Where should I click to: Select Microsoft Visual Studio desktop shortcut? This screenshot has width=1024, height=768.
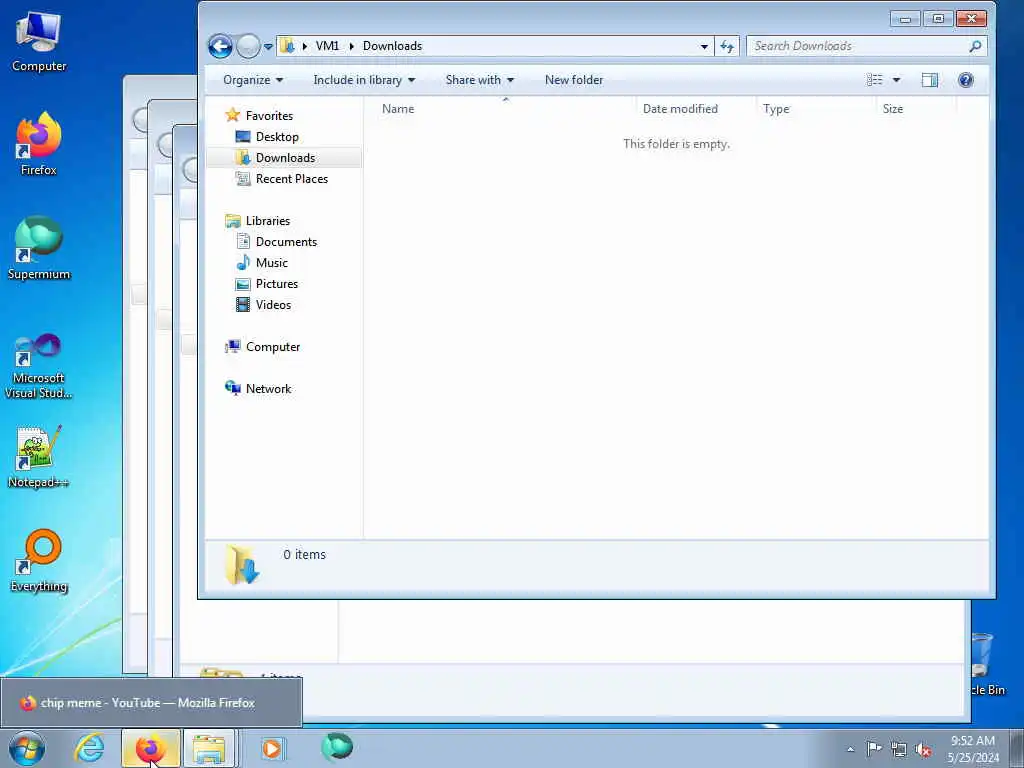tap(39, 366)
